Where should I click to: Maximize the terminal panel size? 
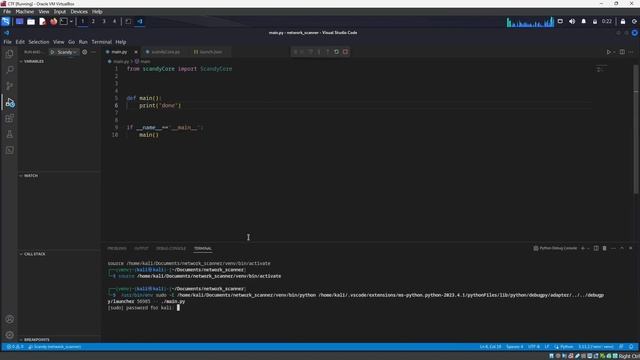pyautogui.click(x=622, y=248)
